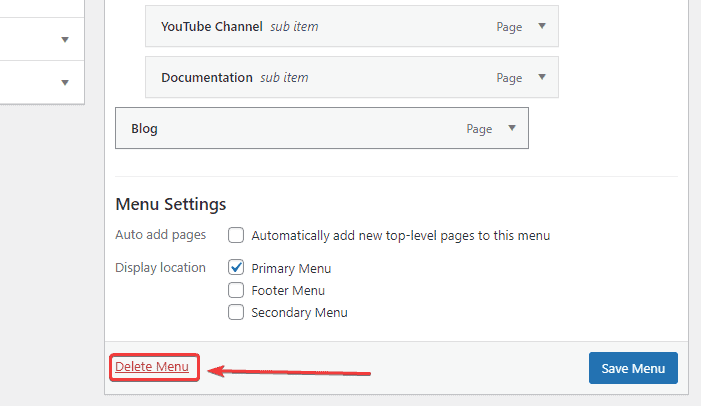Expand the upper collapsed left sidebar panel arrow

[x=65, y=40]
